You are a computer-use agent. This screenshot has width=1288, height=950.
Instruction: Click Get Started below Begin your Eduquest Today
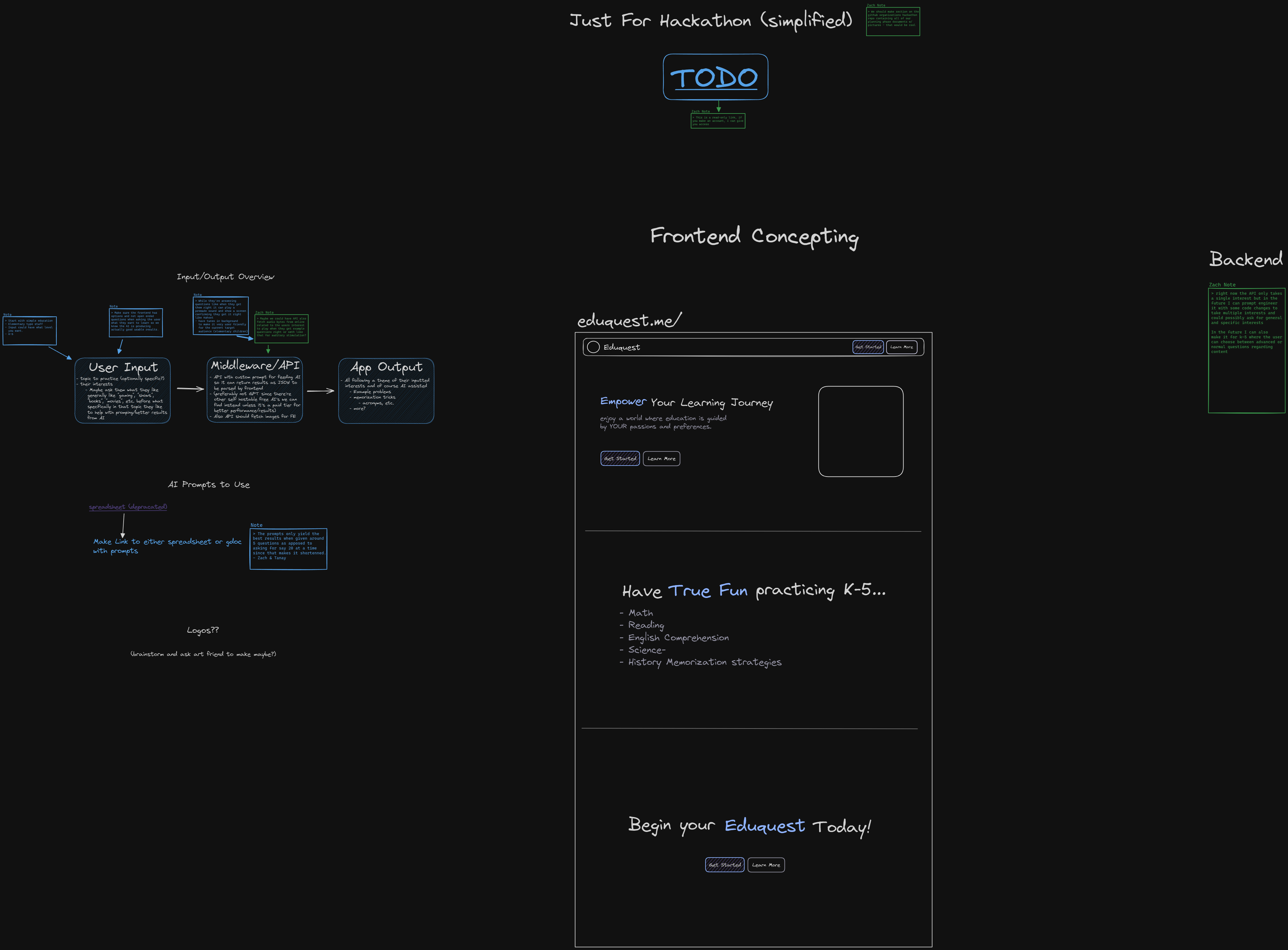point(724,864)
